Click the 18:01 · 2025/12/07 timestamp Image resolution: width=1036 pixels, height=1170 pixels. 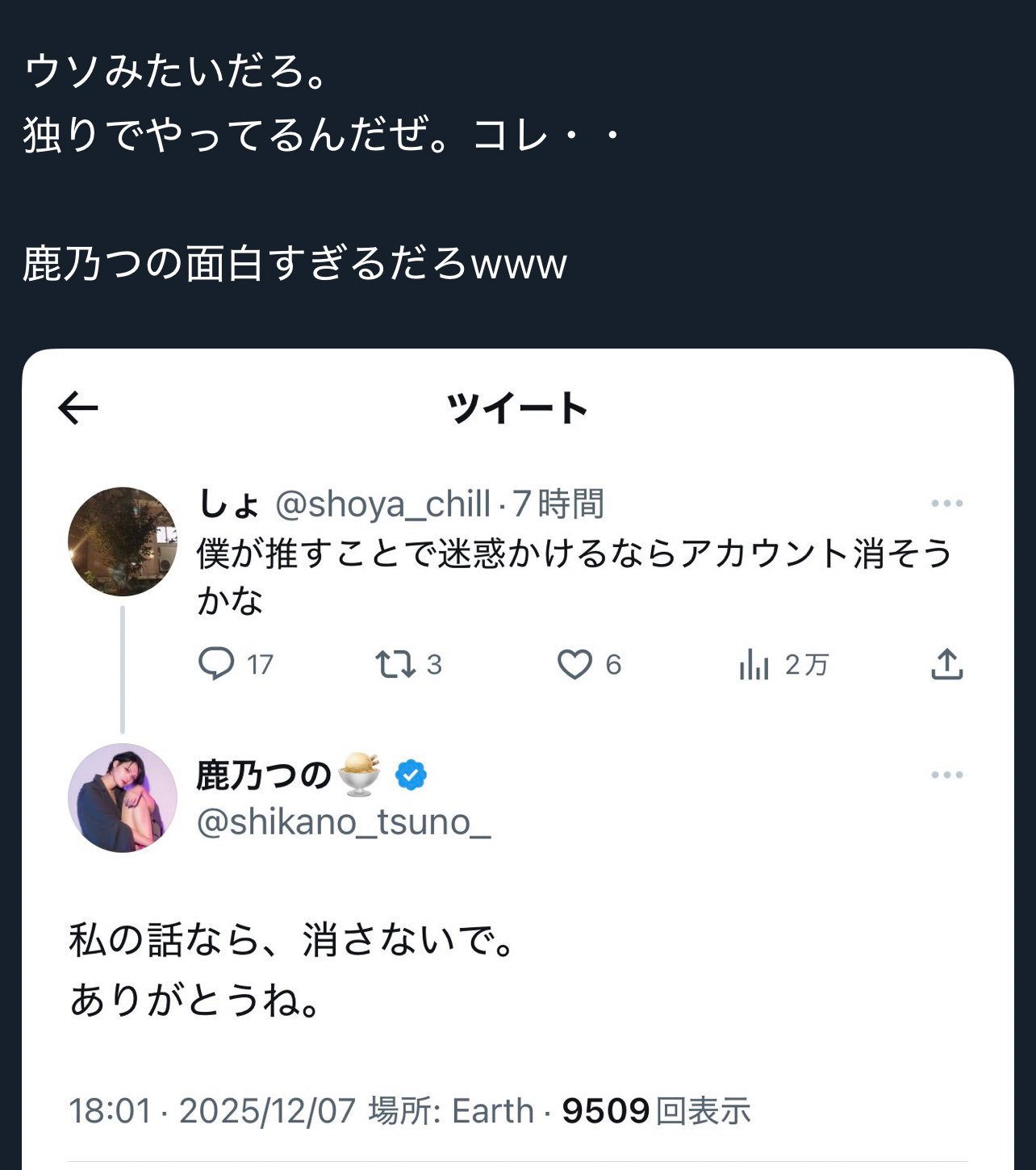pos(212,1111)
